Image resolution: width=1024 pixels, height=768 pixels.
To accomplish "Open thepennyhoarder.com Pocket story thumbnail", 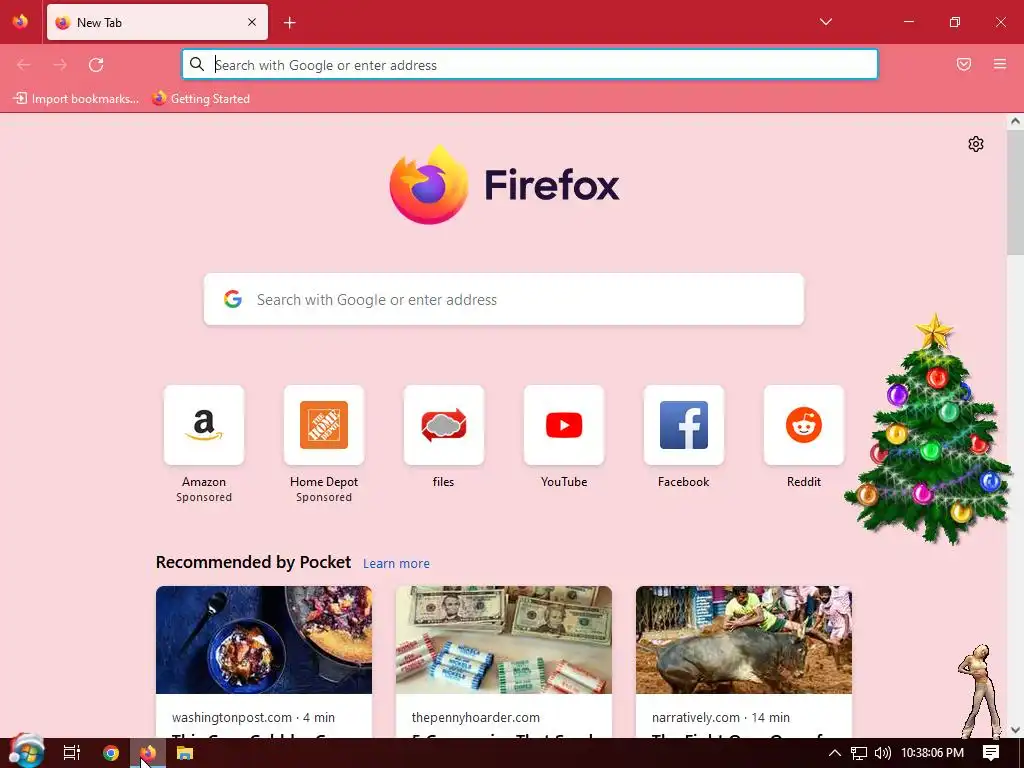I will 504,640.
